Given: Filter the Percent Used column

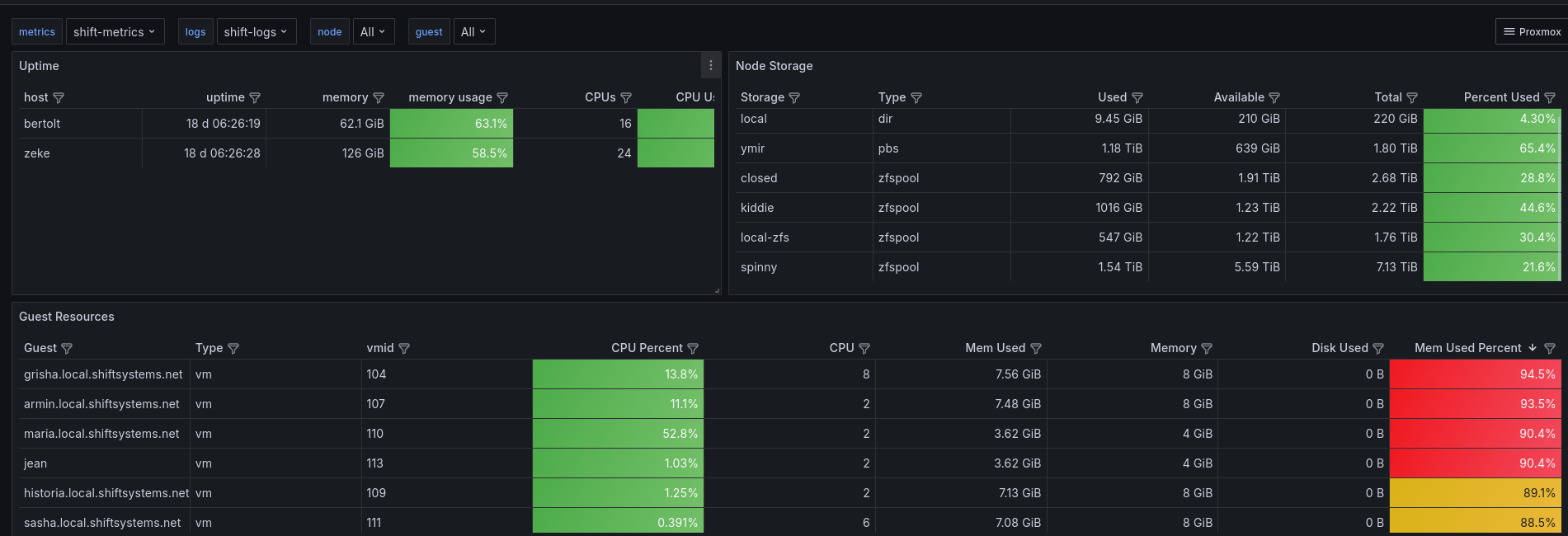Looking at the screenshot, I should click(x=1550, y=98).
